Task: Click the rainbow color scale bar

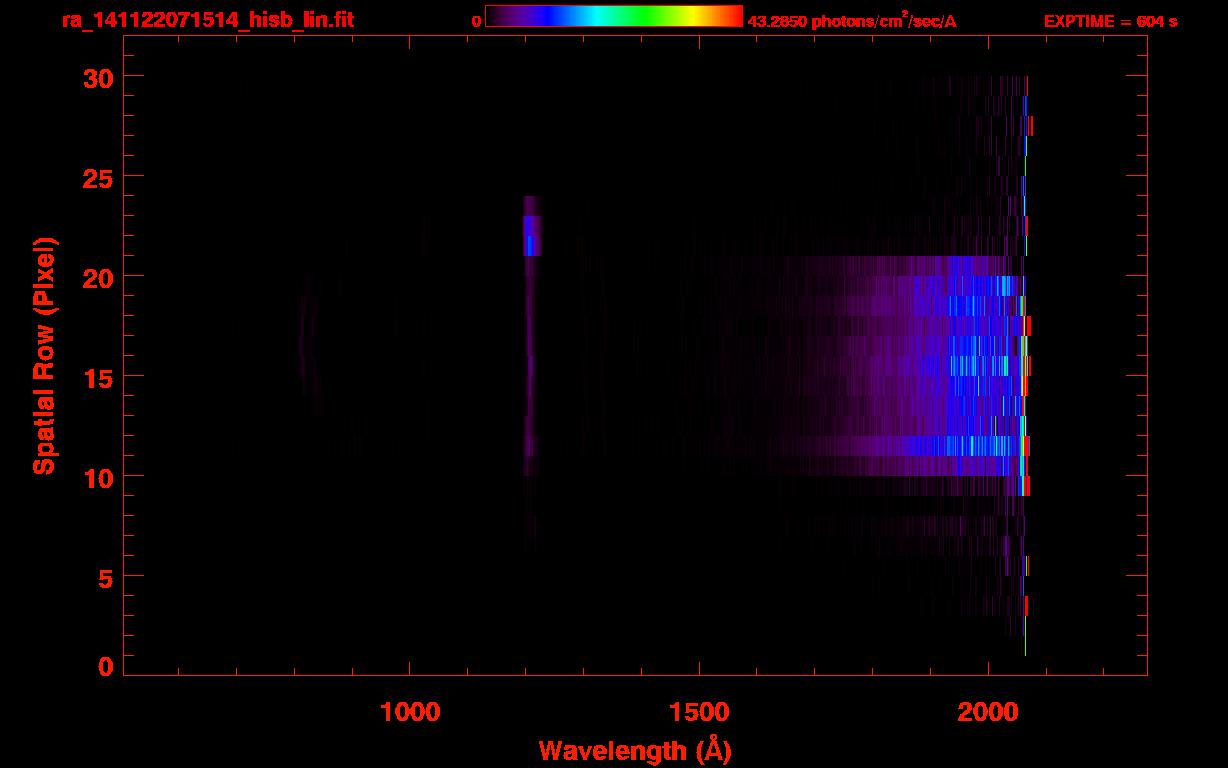Action: tap(614, 17)
